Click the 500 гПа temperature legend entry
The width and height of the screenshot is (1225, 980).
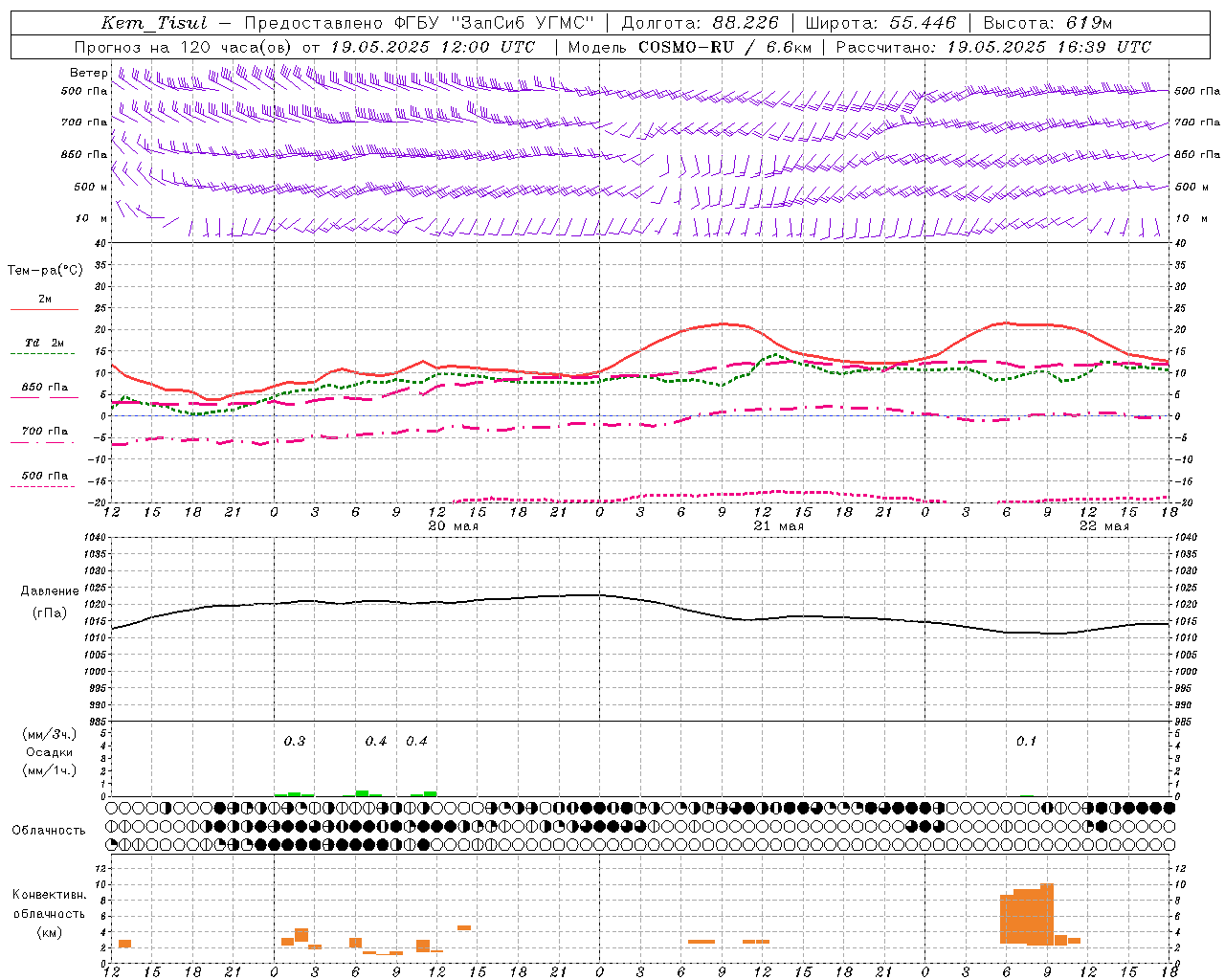tap(45, 476)
